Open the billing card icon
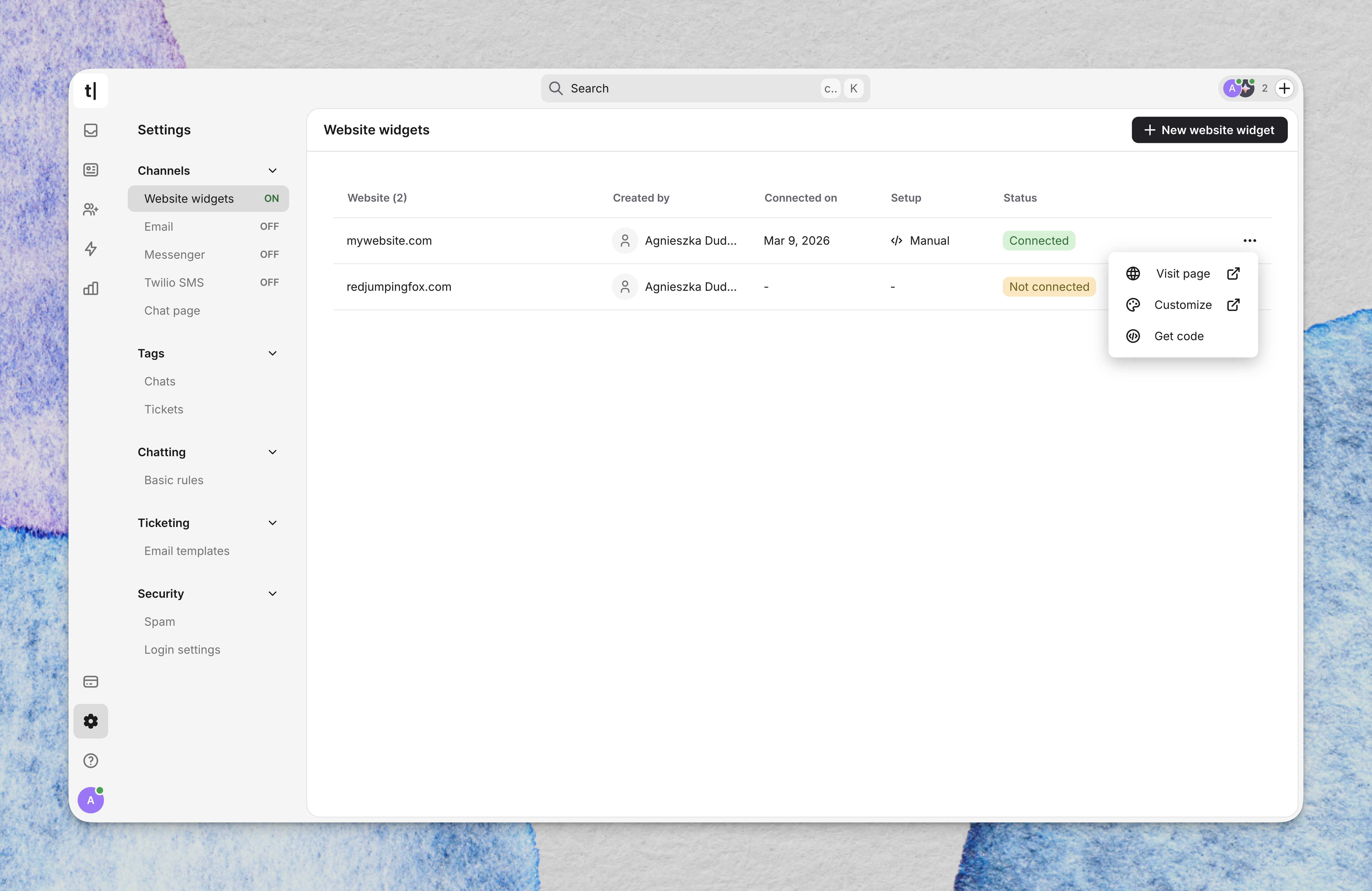The width and height of the screenshot is (1372, 891). point(90,682)
